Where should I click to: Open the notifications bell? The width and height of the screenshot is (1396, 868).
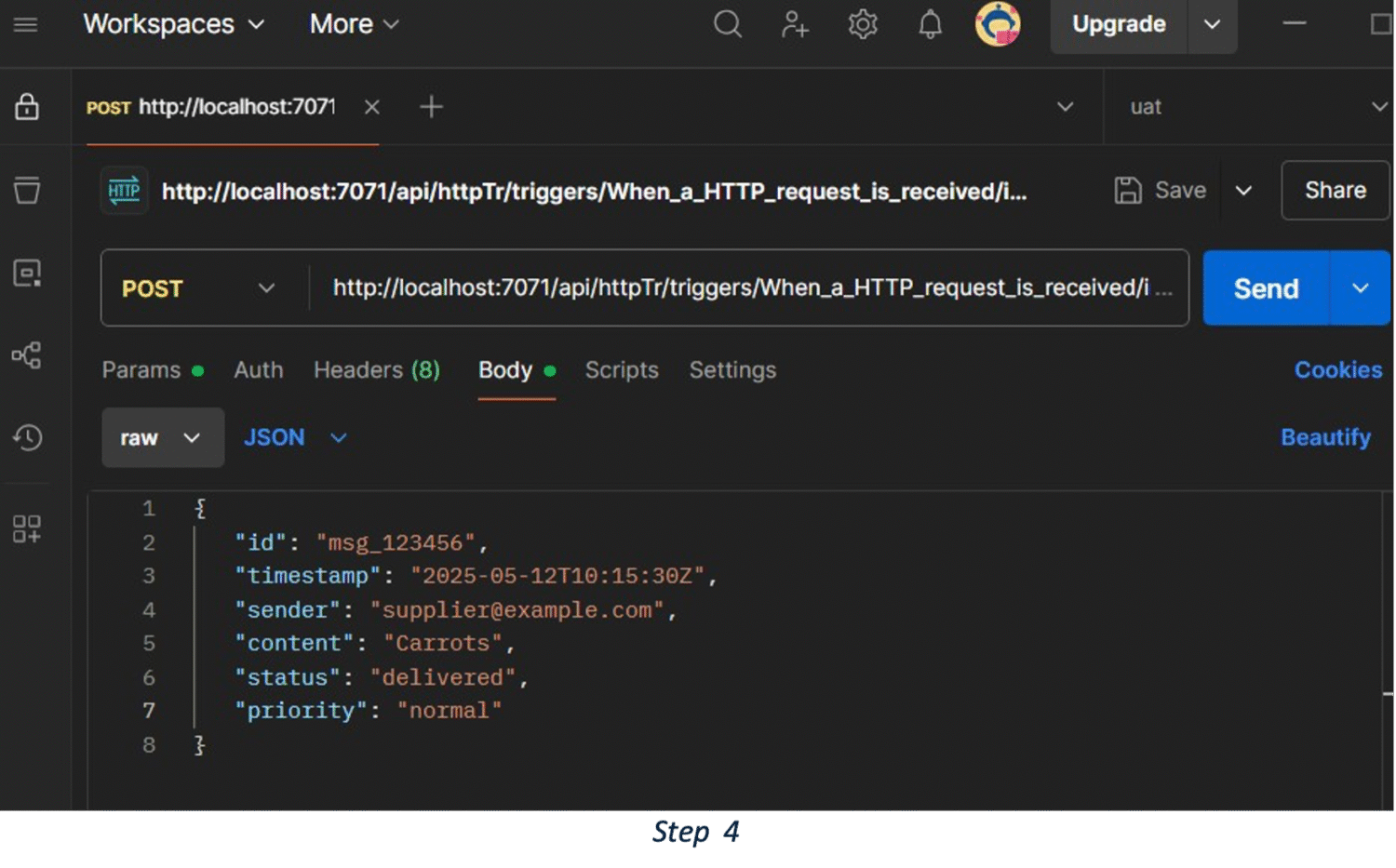point(930,24)
